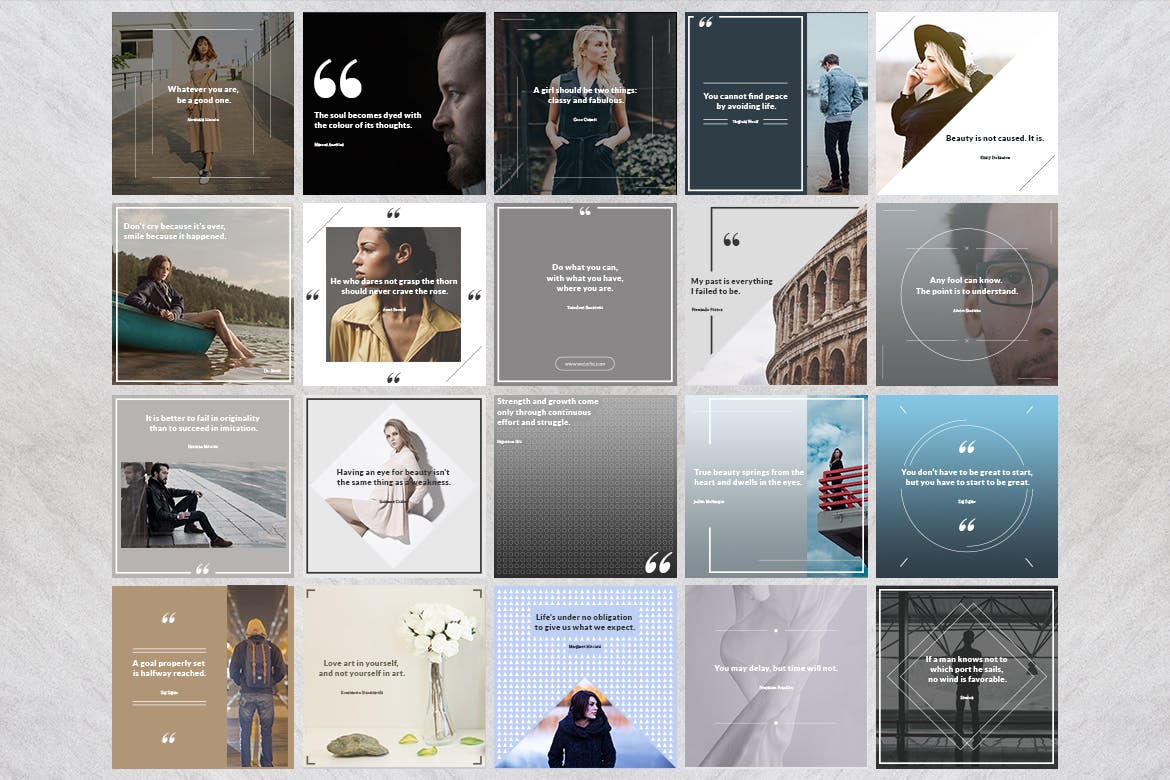This screenshot has width=1170, height=780.
Task: Open the "Don't cry because it's over" template
Action: tap(203, 294)
